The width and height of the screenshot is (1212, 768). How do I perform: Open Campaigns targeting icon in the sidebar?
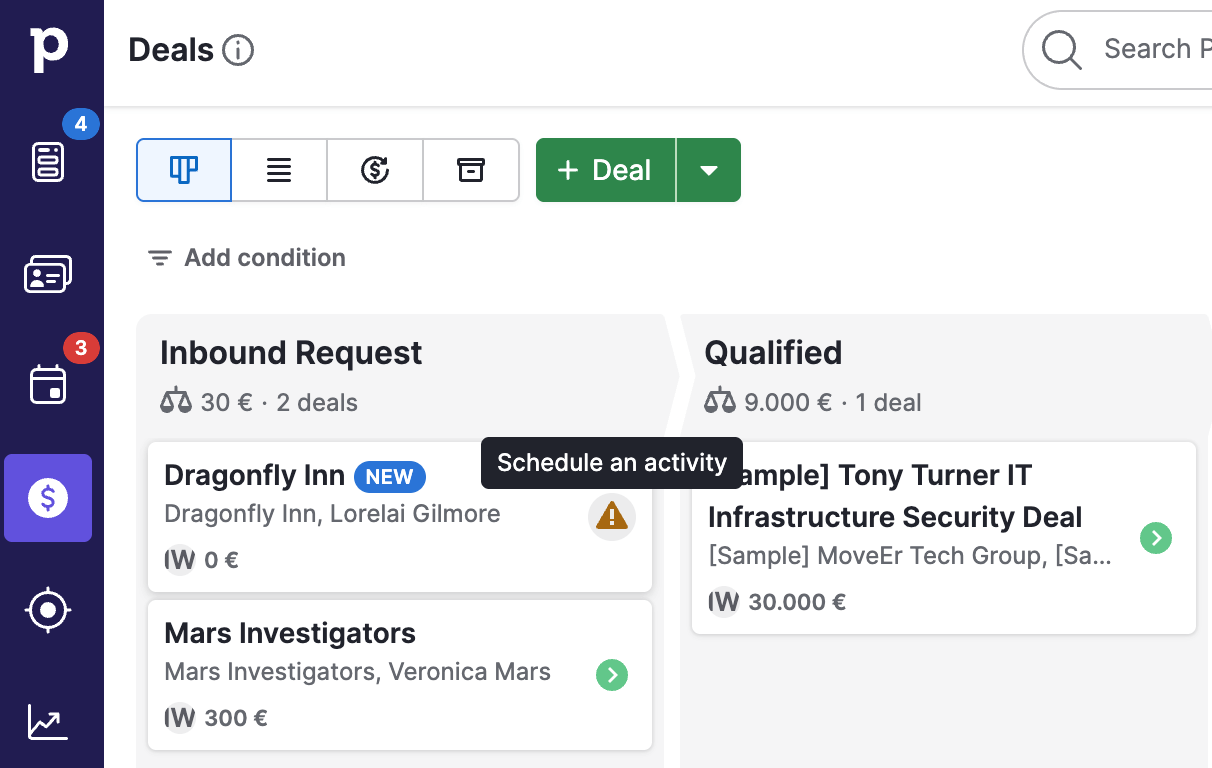(48, 610)
